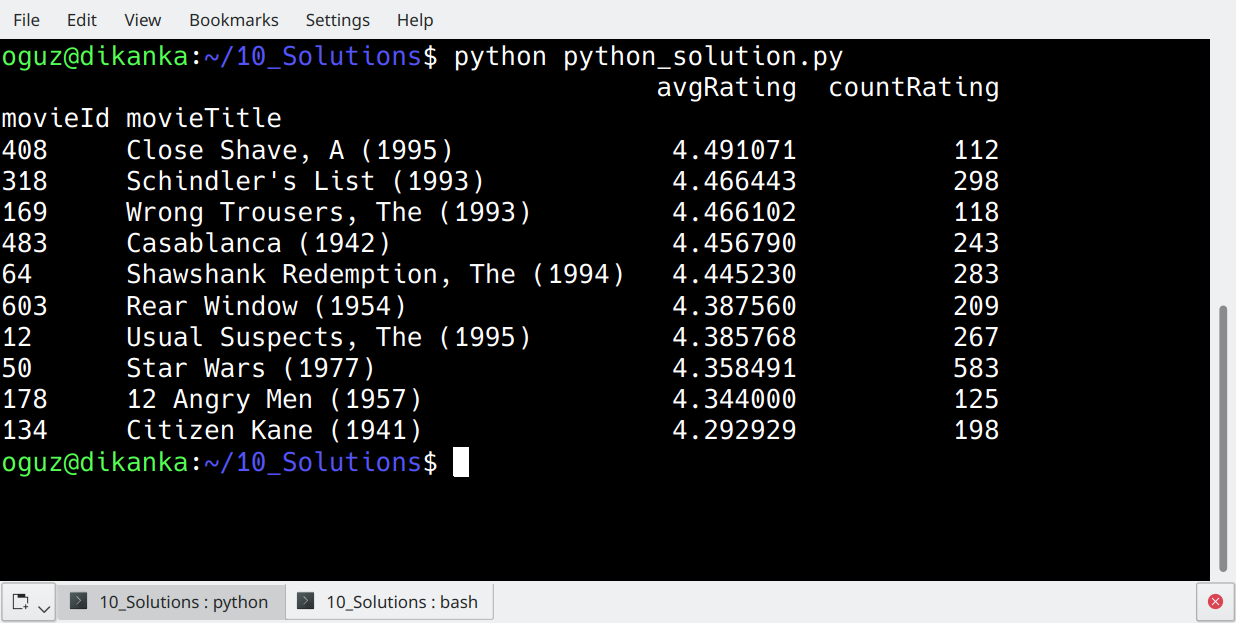Open the Bookmarks menu
Viewport: 1236px width, 623px height.
coord(234,20)
